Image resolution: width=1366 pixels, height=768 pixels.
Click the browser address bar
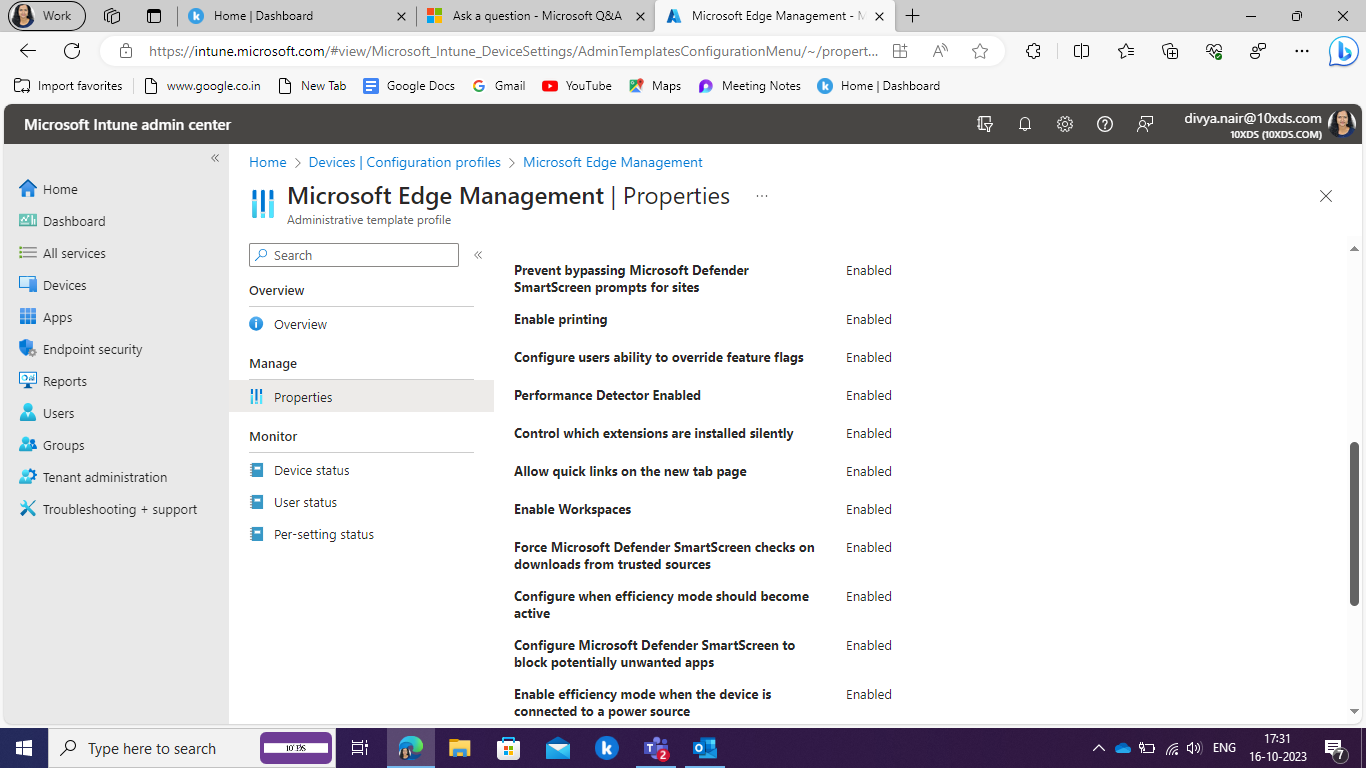coord(513,51)
